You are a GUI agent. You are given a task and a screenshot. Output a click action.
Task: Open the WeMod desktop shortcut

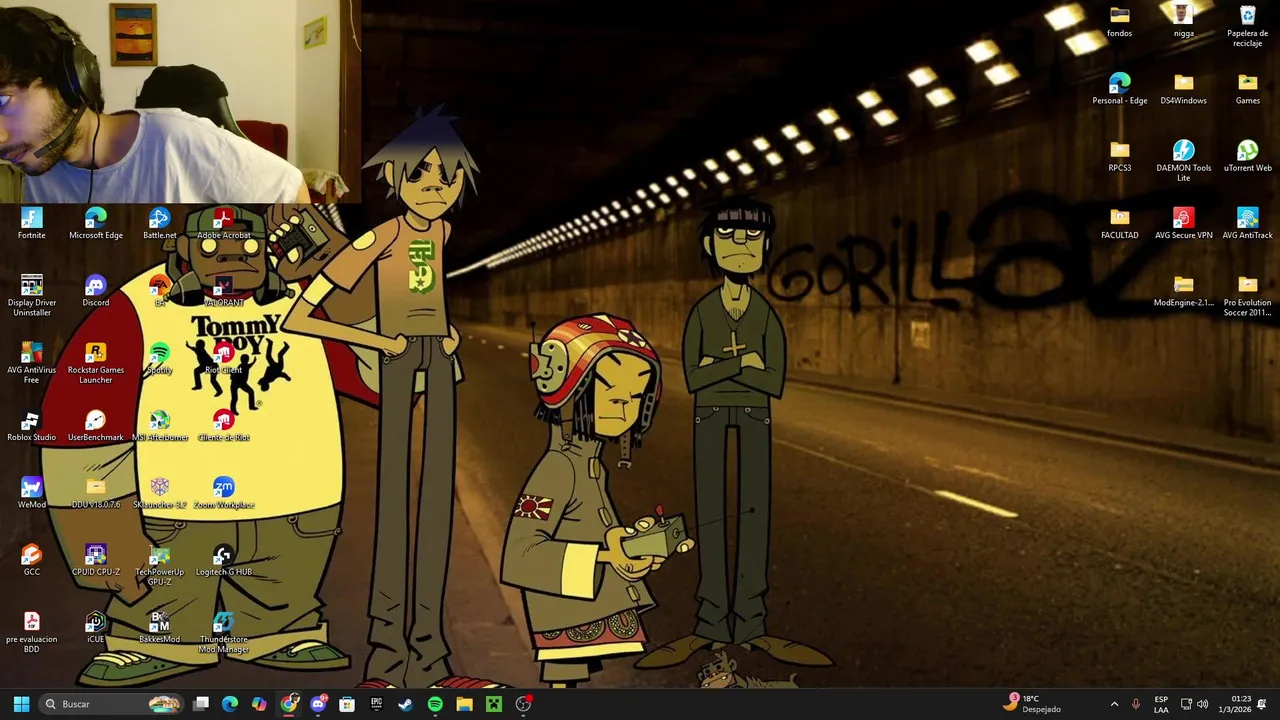(x=32, y=492)
